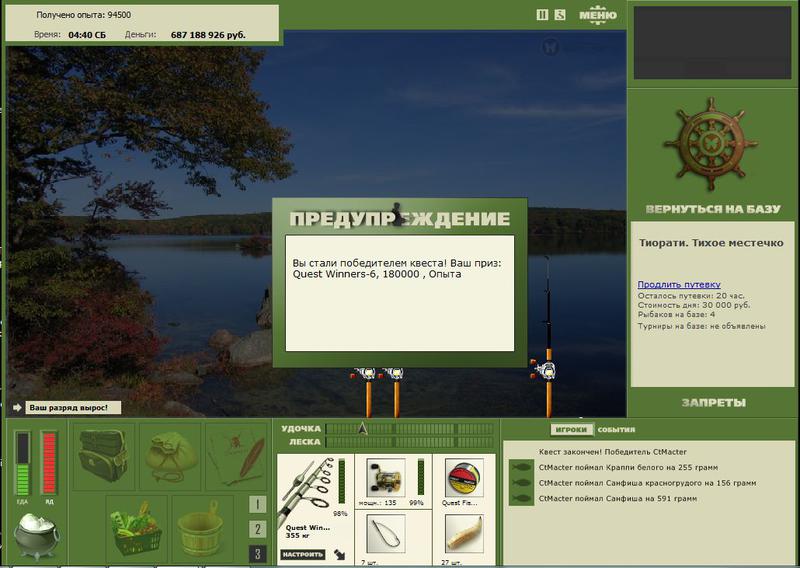Click the ВЕРНУТЬСЯ НА БАЗУ label
The image size is (800, 568).
tap(713, 209)
